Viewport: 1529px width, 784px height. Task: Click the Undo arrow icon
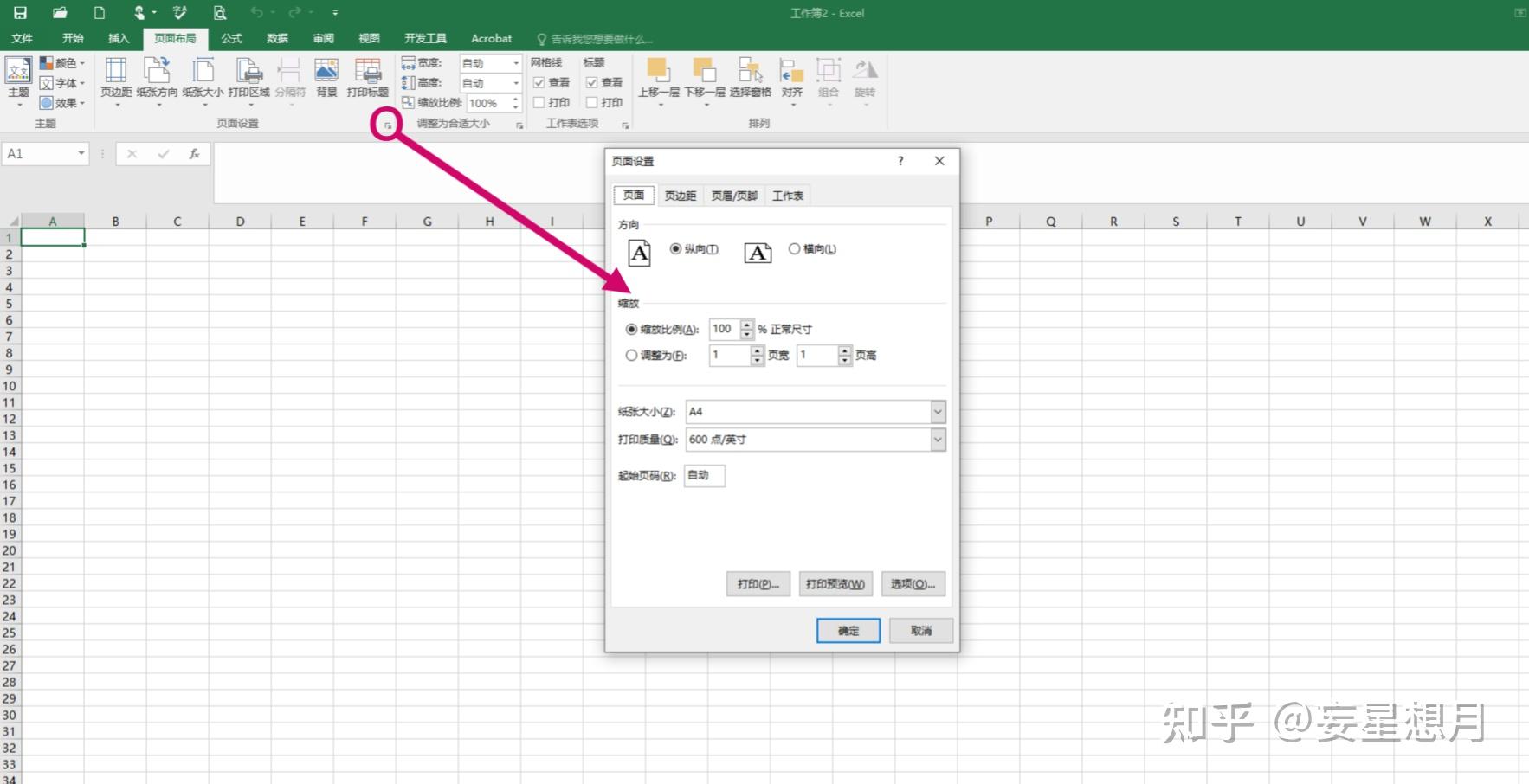[x=256, y=13]
